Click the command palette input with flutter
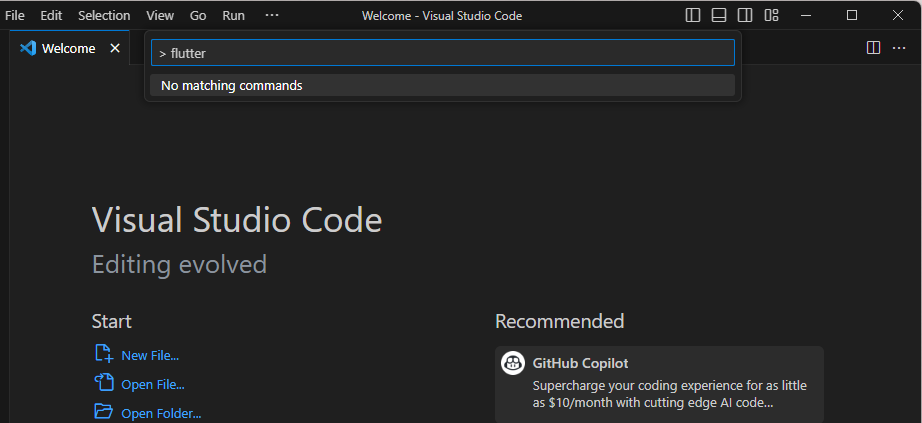Image resolution: width=922 pixels, height=423 pixels. [443, 53]
